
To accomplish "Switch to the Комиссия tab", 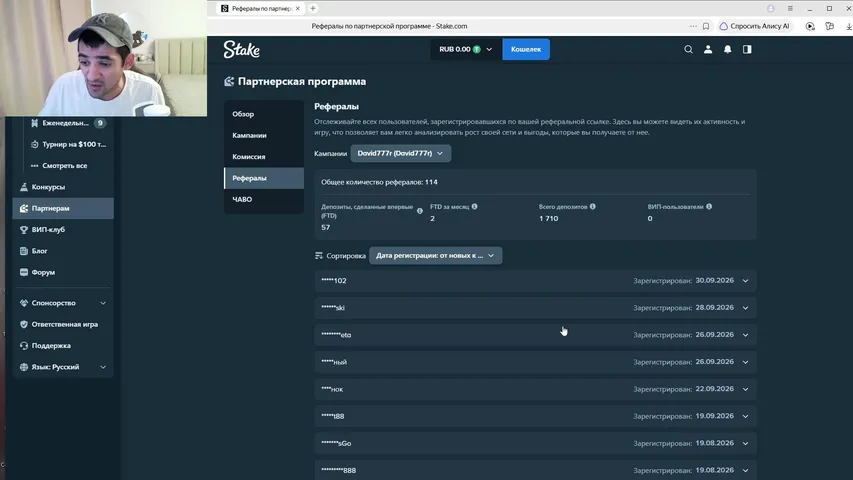I will pos(264,157).
